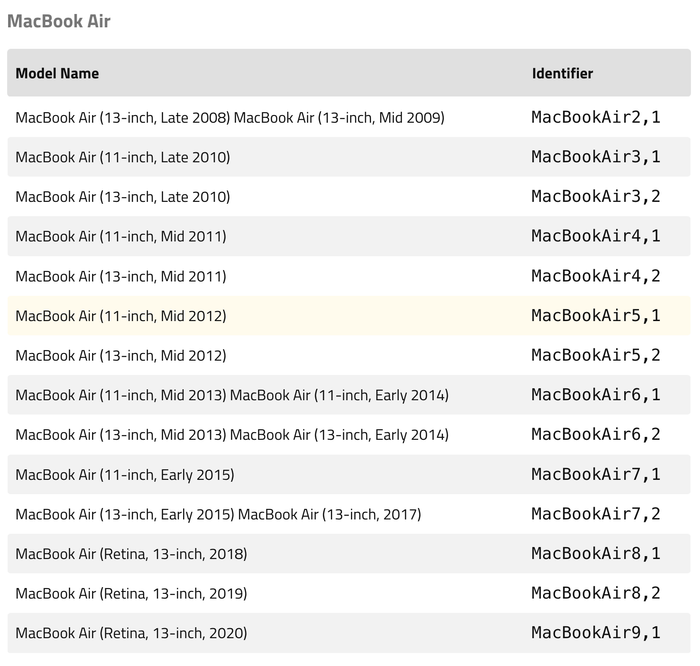The image size is (700, 666).
Task: Click the MacBookAir9,1 identifier
Action: pyautogui.click(x=596, y=633)
